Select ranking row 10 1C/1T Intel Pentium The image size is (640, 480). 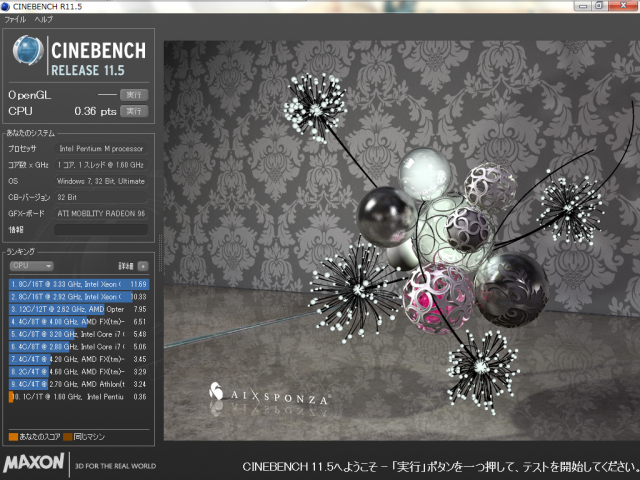tap(79, 397)
